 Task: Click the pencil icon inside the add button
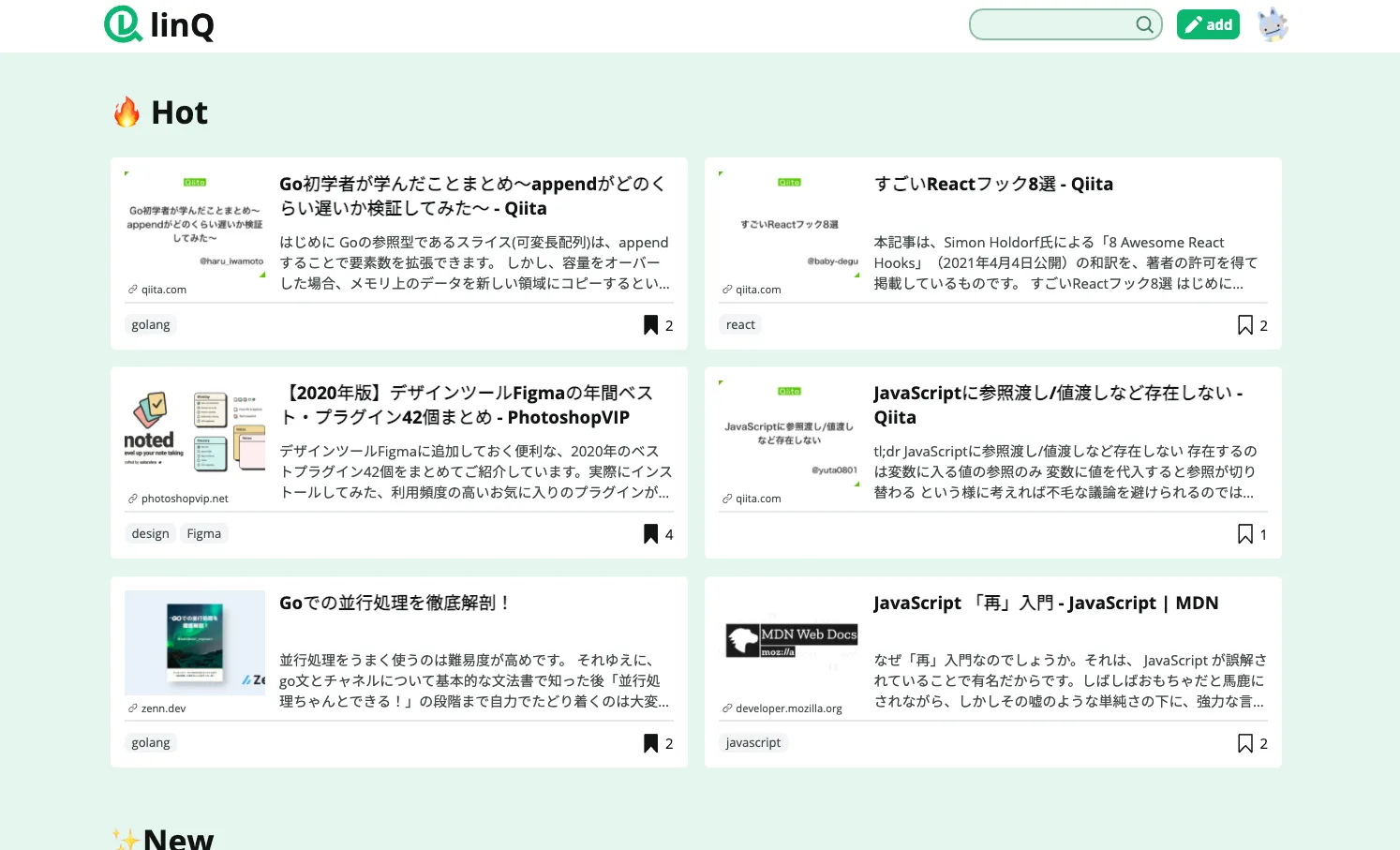click(x=1192, y=24)
